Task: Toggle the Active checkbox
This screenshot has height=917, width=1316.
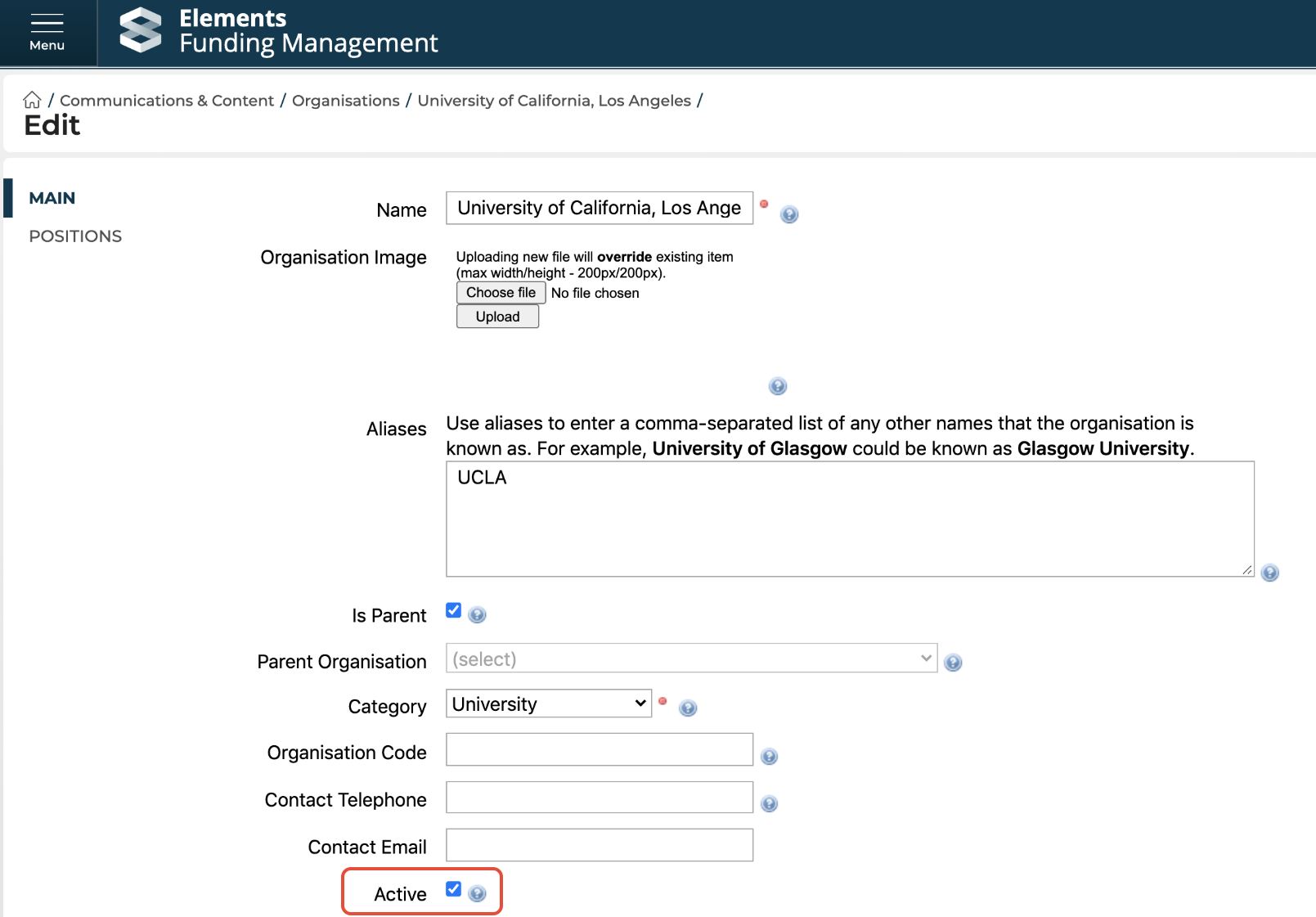Action: click(x=454, y=889)
